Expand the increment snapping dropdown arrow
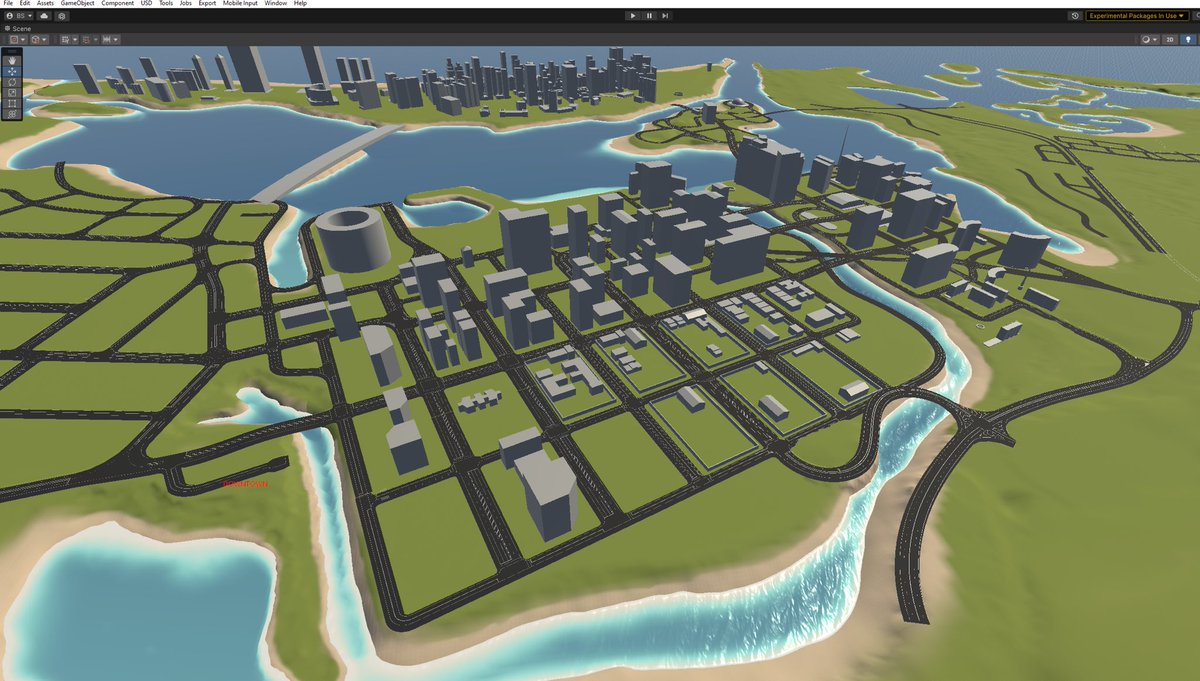 click(x=116, y=40)
